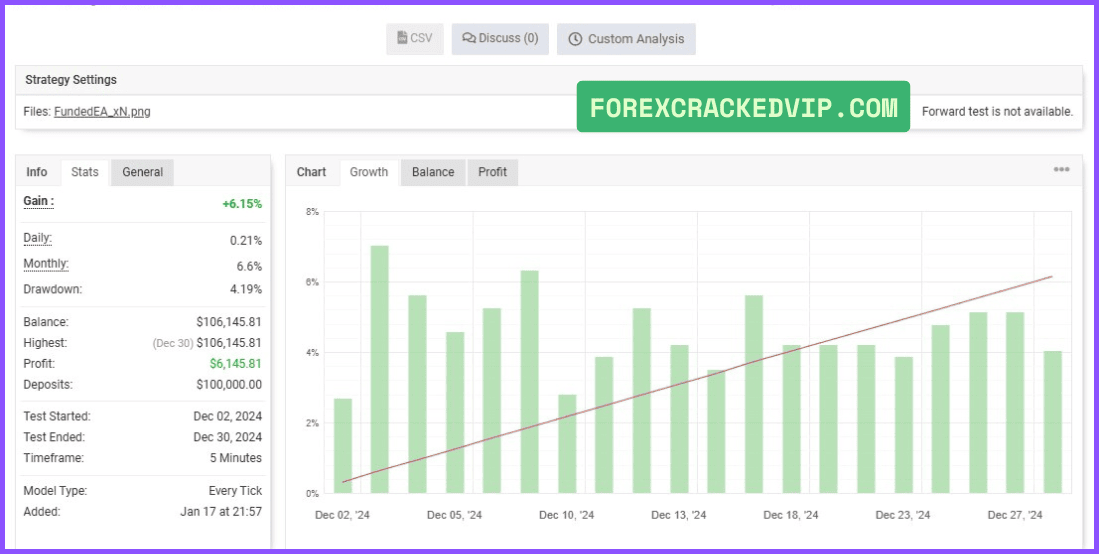Click the Test Ended date Dec 30, 2024
Viewport: 1099px width, 554px height.
tap(227, 437)
